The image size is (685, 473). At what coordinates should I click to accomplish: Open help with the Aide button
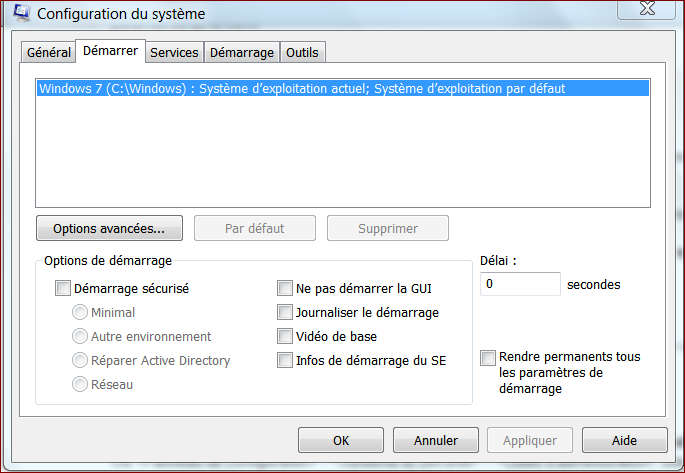(x=624, y=440)
